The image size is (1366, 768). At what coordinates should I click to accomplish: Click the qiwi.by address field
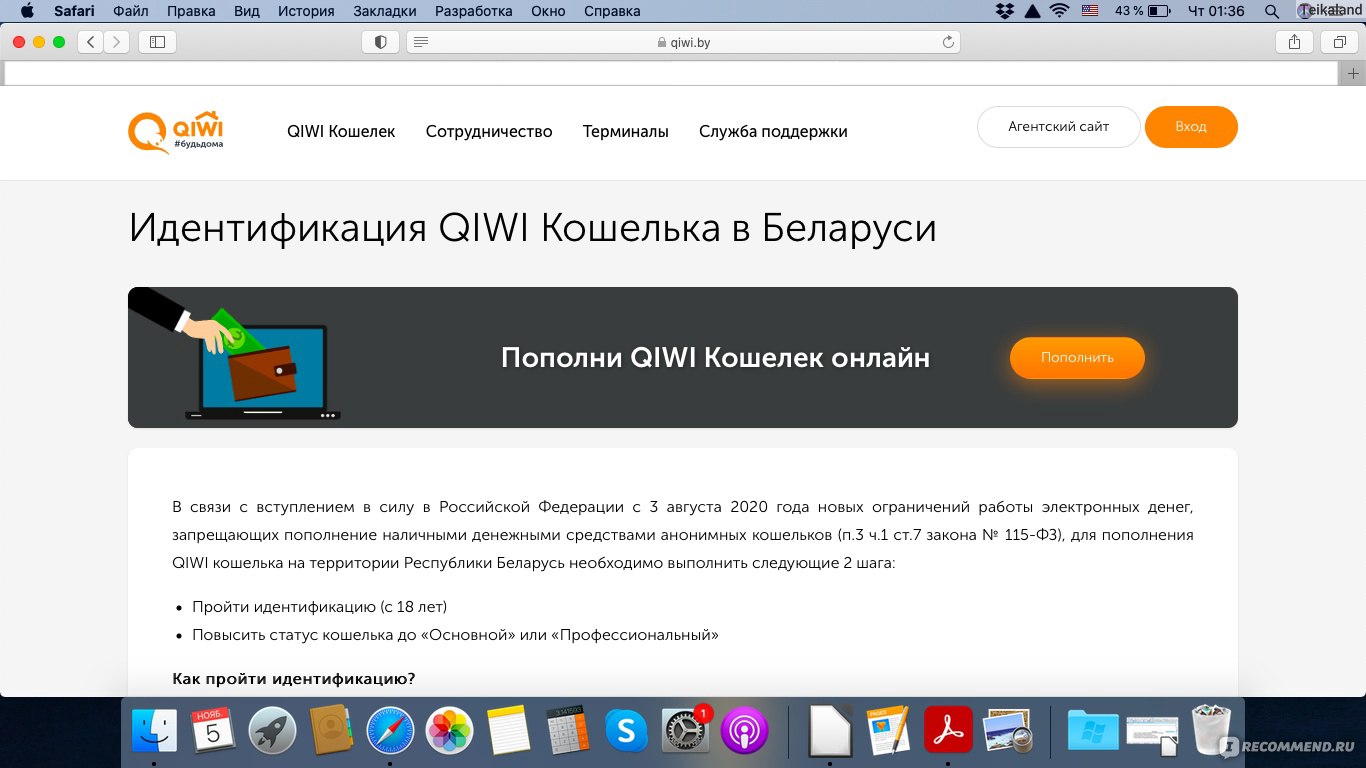(683, 42)
